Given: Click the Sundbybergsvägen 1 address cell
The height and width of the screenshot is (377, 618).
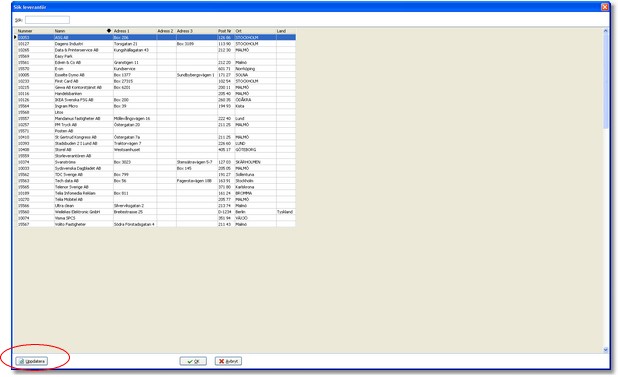Looking at the screenshot, I should click(x=196, y=75).
